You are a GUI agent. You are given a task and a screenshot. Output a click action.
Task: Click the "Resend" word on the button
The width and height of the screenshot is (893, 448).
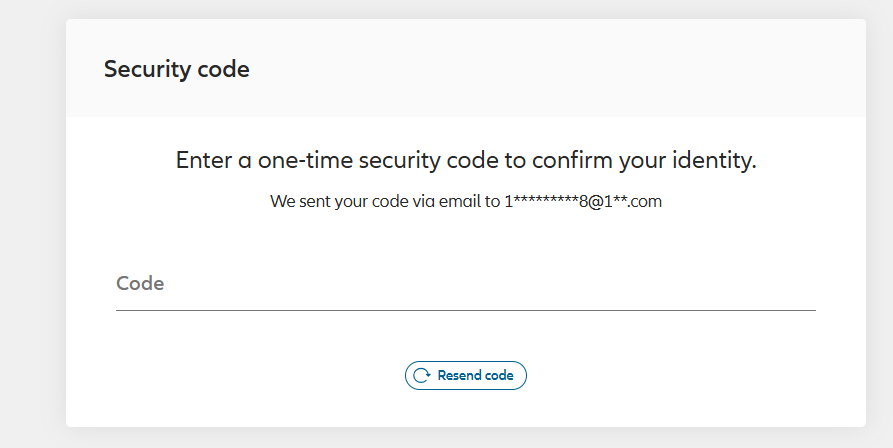(x=459, y=376)
